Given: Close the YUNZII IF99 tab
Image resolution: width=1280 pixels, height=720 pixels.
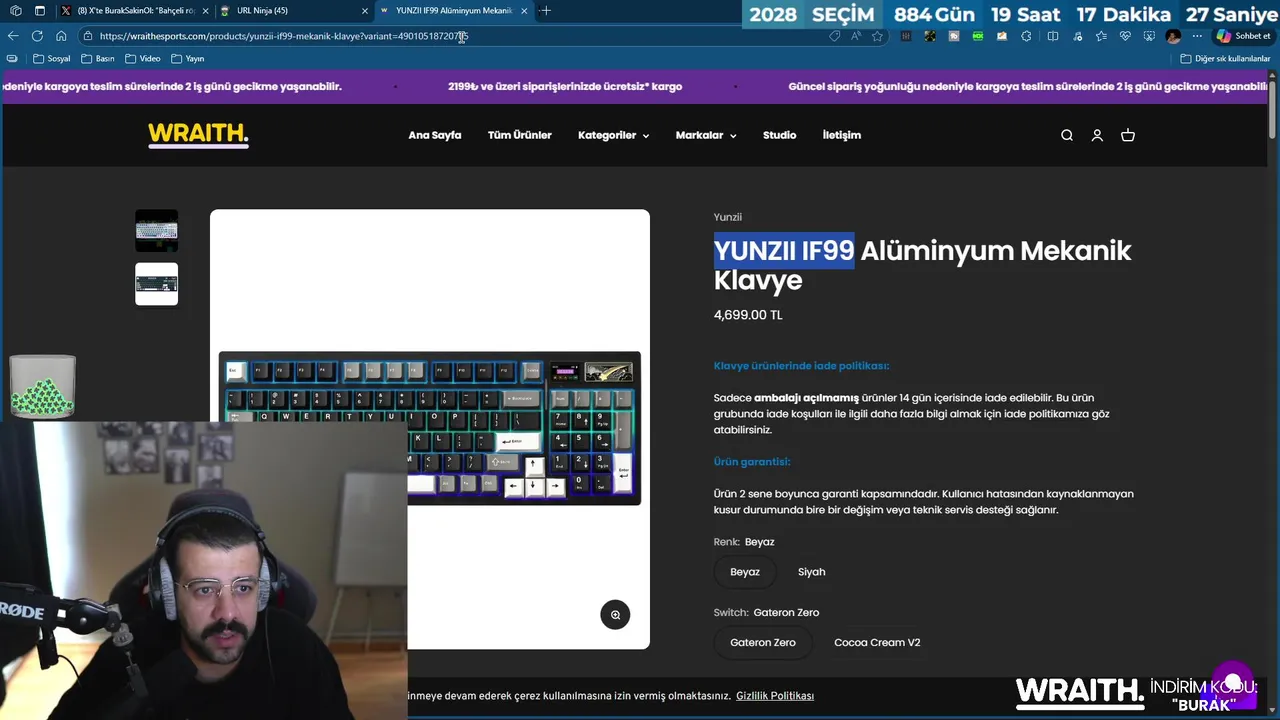Looking at the screenshot, I should click(x=524, y=11).
